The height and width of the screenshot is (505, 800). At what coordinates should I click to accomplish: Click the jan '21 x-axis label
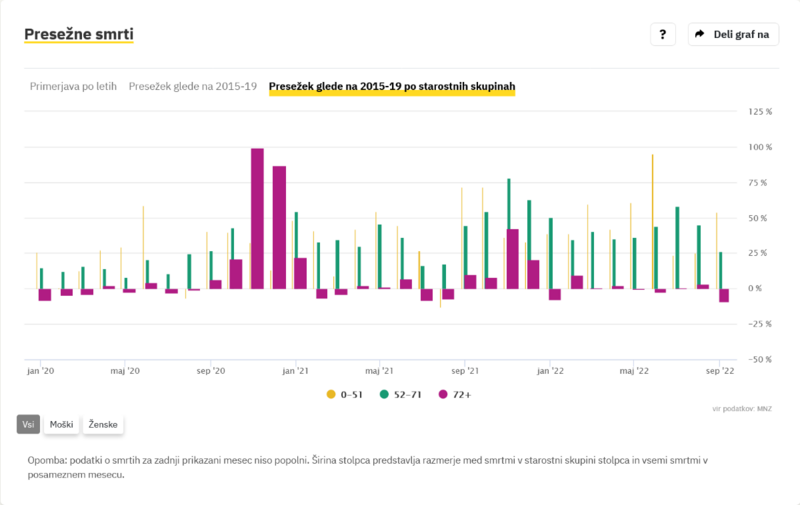click(x=295, y=370)
